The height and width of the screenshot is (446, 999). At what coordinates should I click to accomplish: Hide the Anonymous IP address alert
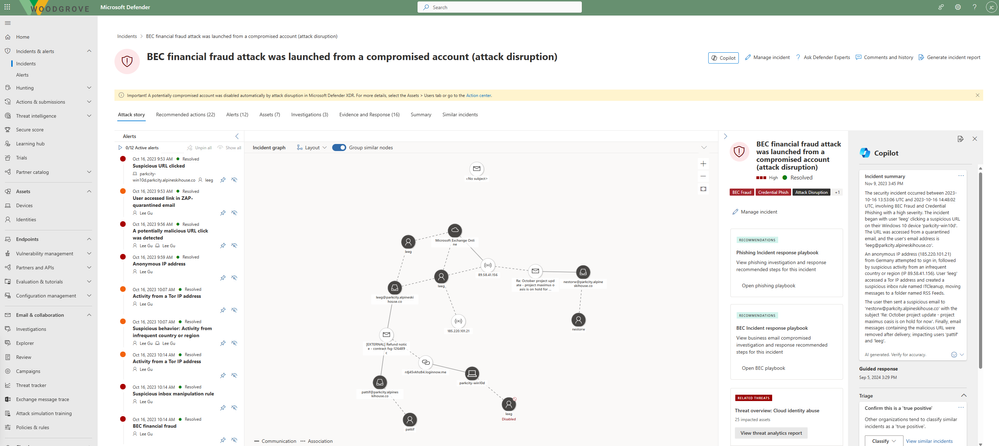tap(234, 278)
